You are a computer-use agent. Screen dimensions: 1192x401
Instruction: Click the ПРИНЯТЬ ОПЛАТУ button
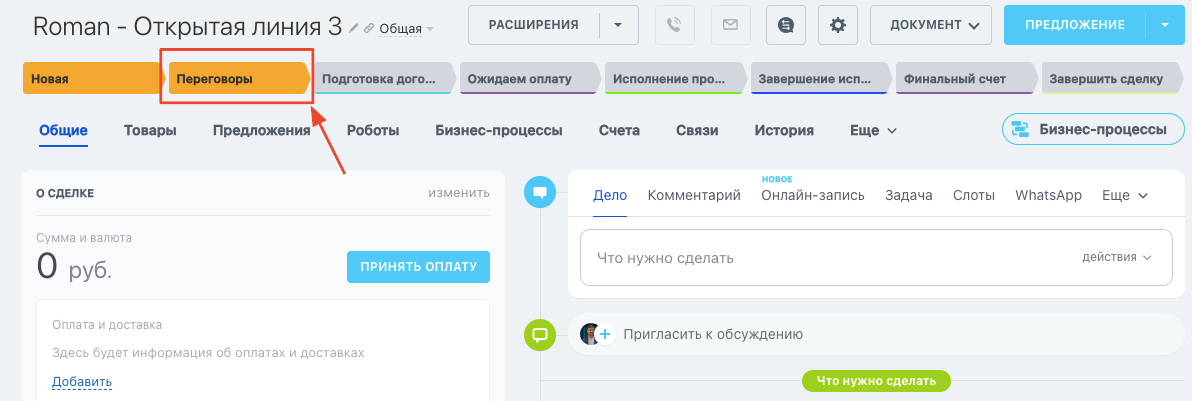point(418,266)
